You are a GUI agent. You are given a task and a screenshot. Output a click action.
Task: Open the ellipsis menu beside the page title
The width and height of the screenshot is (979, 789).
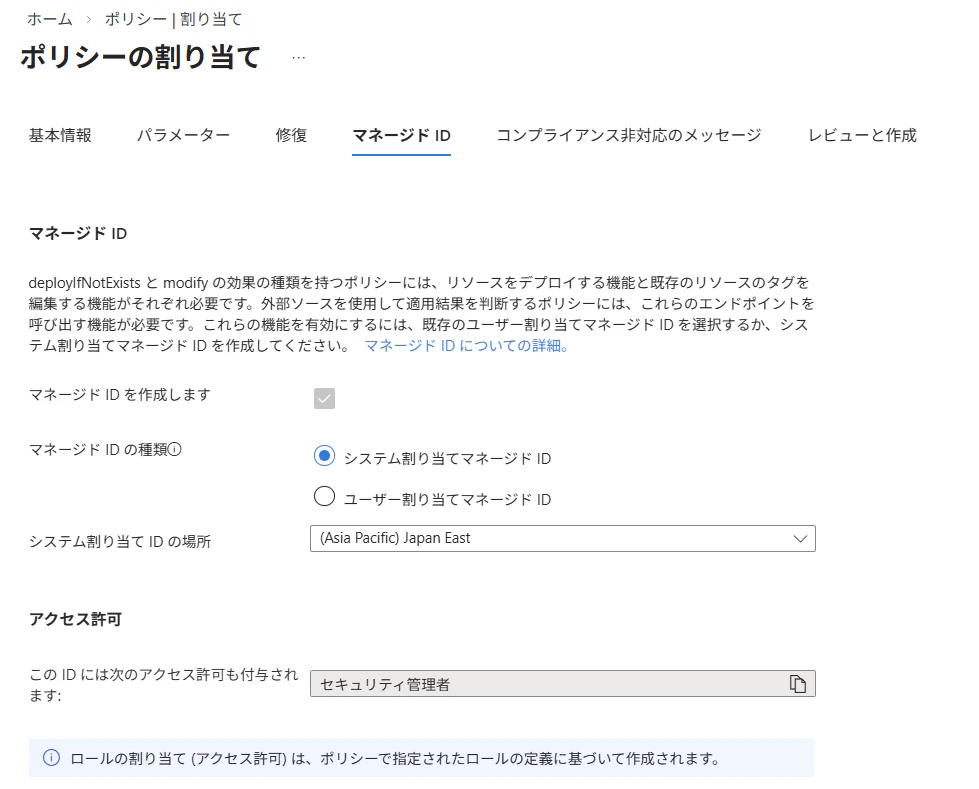(298, 57)
